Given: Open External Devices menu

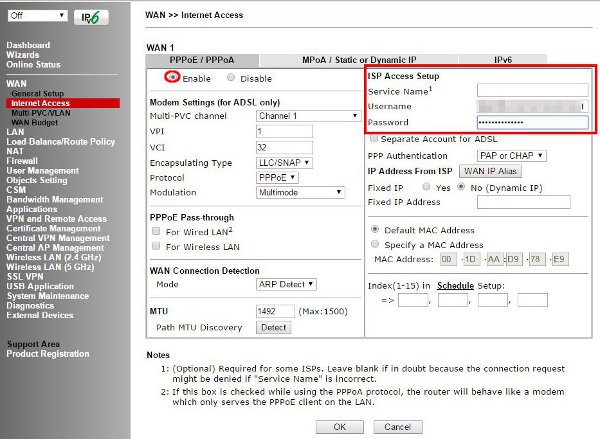Looking at the screenshot, I should click(40, 315).
